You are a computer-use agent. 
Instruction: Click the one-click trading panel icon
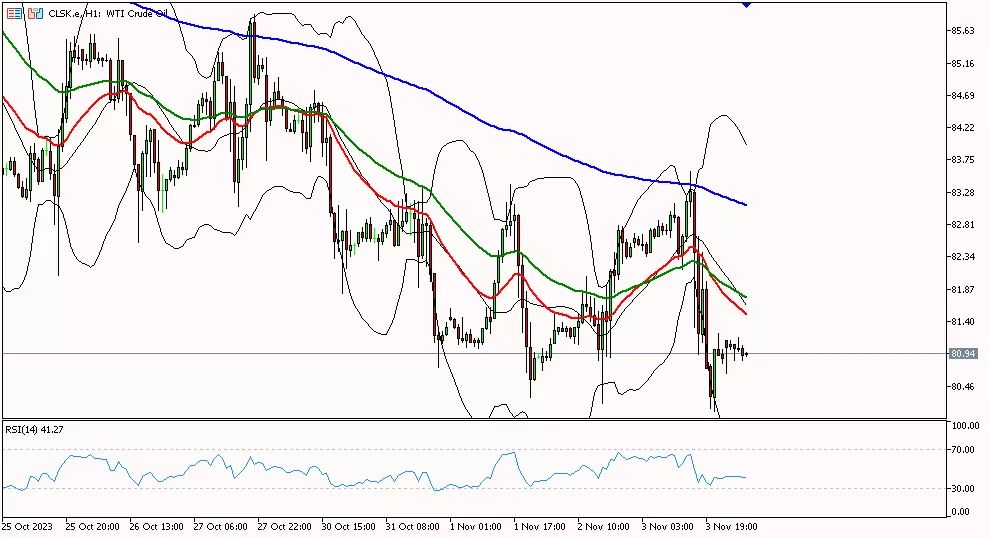pos(14,14)
